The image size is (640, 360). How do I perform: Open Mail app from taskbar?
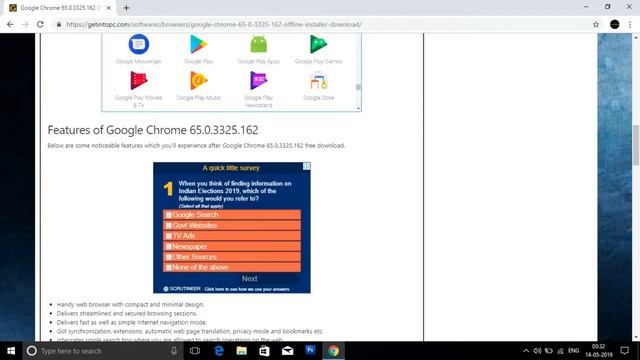pos(287,351)
